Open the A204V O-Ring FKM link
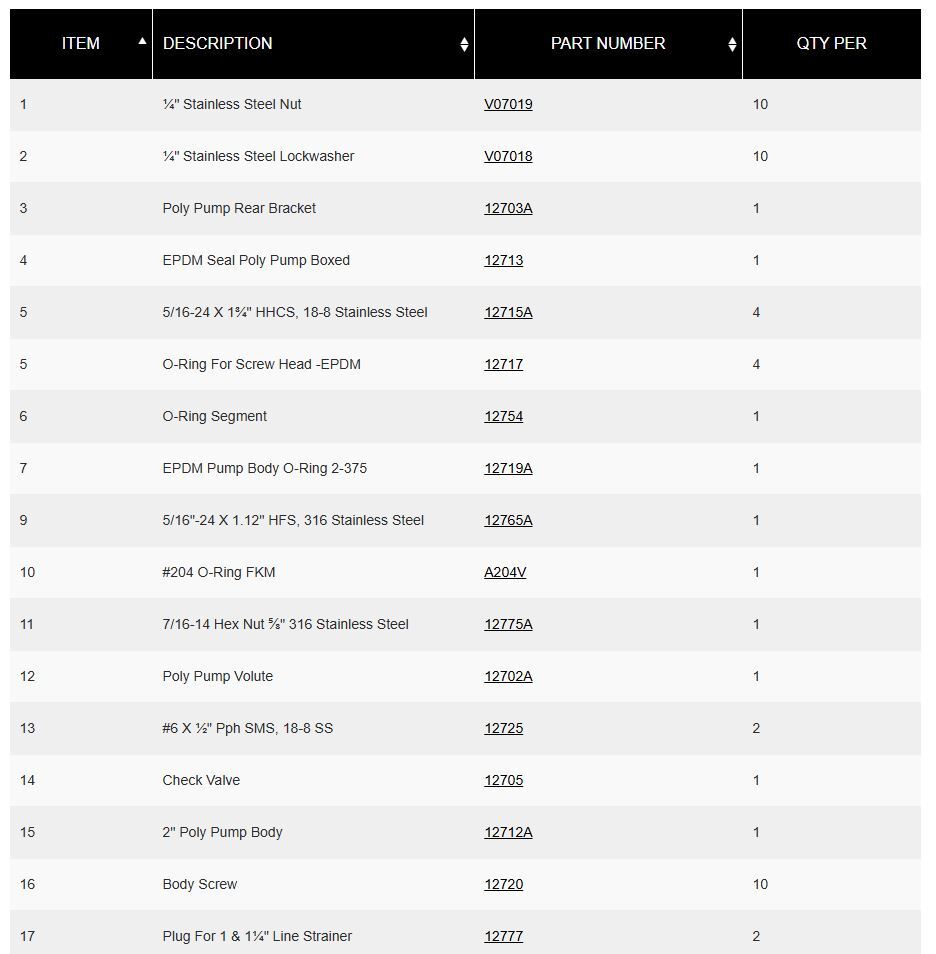Screen dimensions: 936x954 [x=506, y=572]
